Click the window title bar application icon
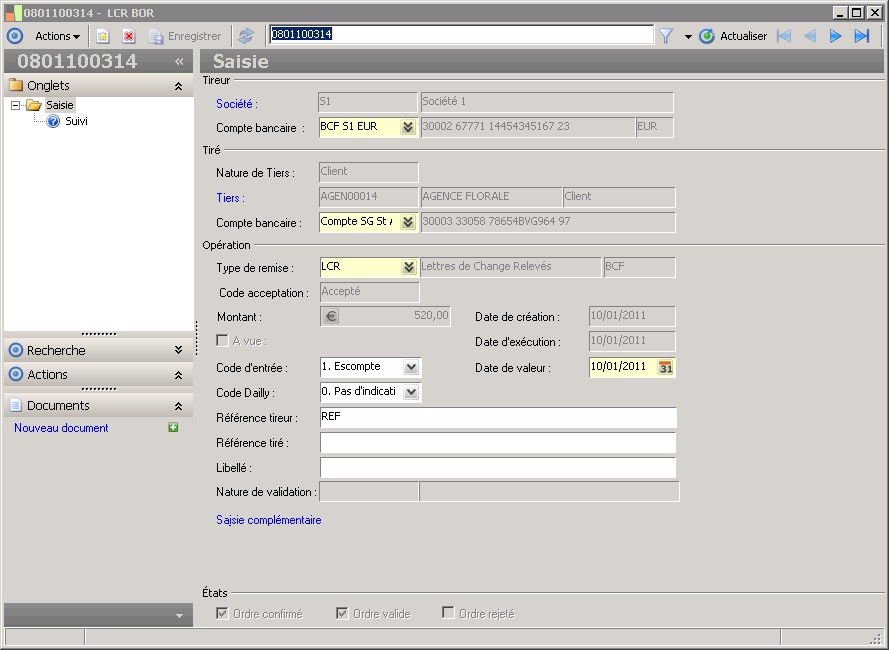Viewport: 889px width, 650px height. click(x=14, y=12)
